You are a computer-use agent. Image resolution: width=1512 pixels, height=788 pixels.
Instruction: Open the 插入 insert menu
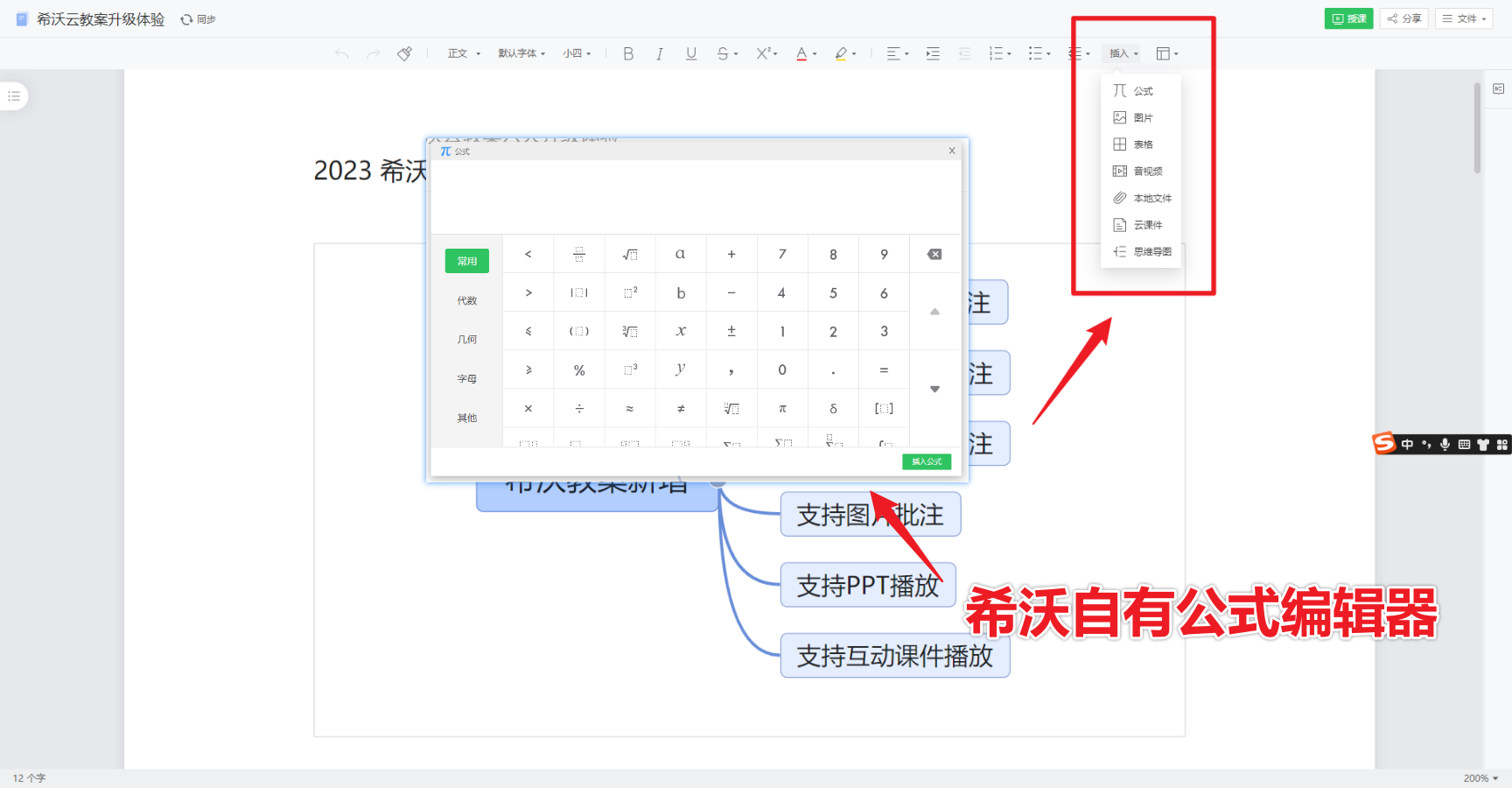pyautogui.click(x=1123, y=53)
